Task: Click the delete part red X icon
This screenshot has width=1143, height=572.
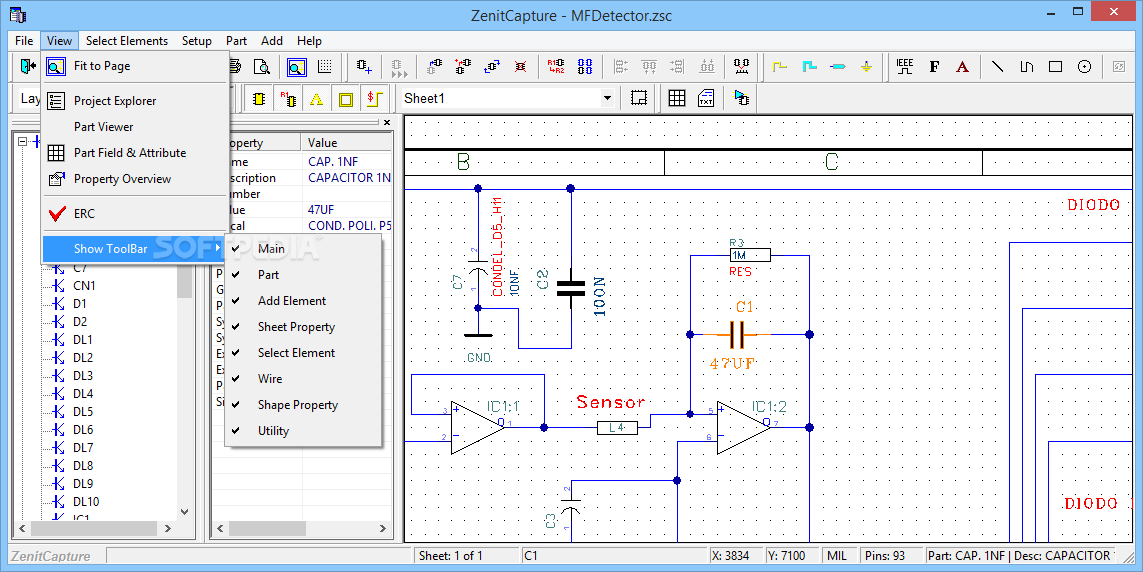Action: click(x=520, y=67)
